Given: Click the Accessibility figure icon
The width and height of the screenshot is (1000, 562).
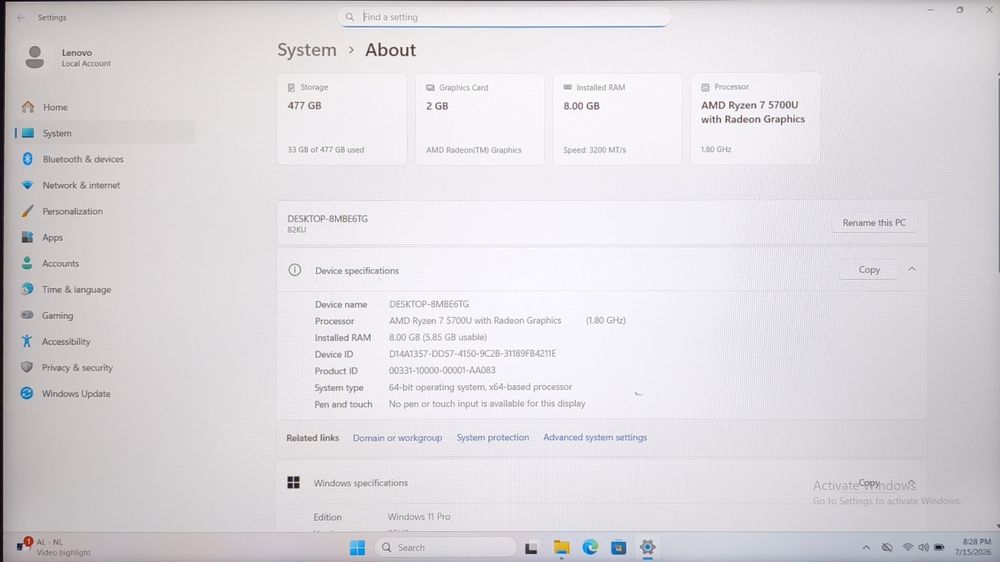Looking at the screenshot, I should coord(27,341).
